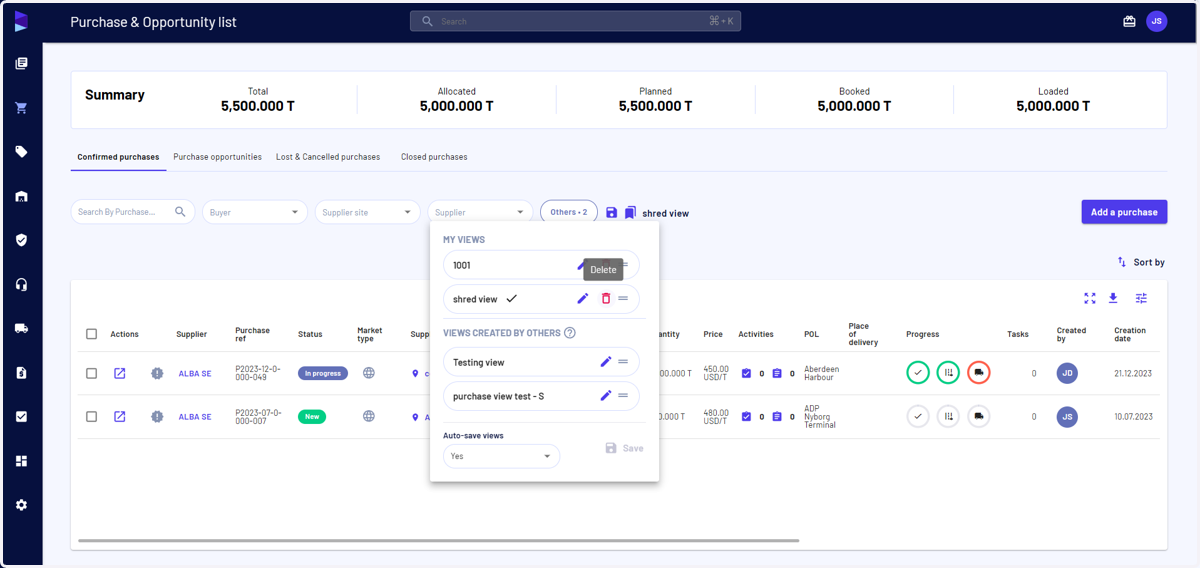
Task: Click Sort by label
Action: point(1149,262)
